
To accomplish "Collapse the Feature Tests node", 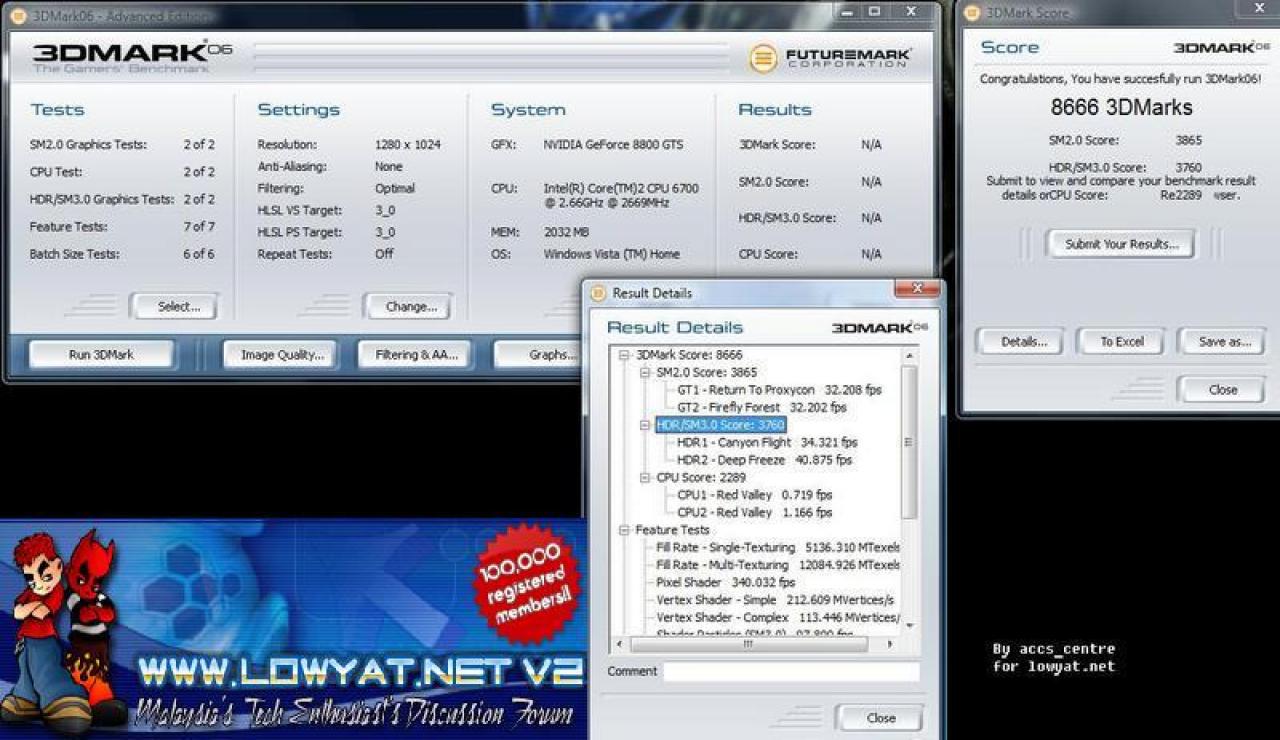I will (x=624, y=530).
